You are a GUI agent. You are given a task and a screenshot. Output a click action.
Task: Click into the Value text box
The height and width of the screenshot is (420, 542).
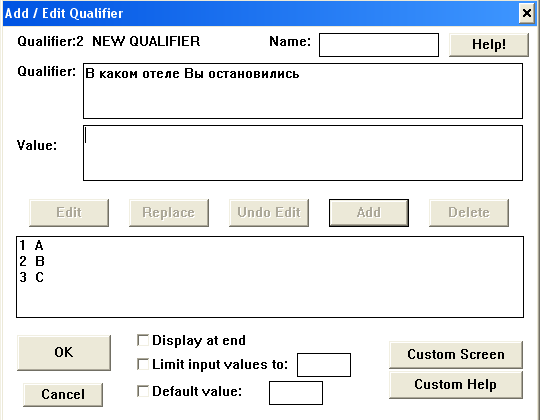[303, 153]
